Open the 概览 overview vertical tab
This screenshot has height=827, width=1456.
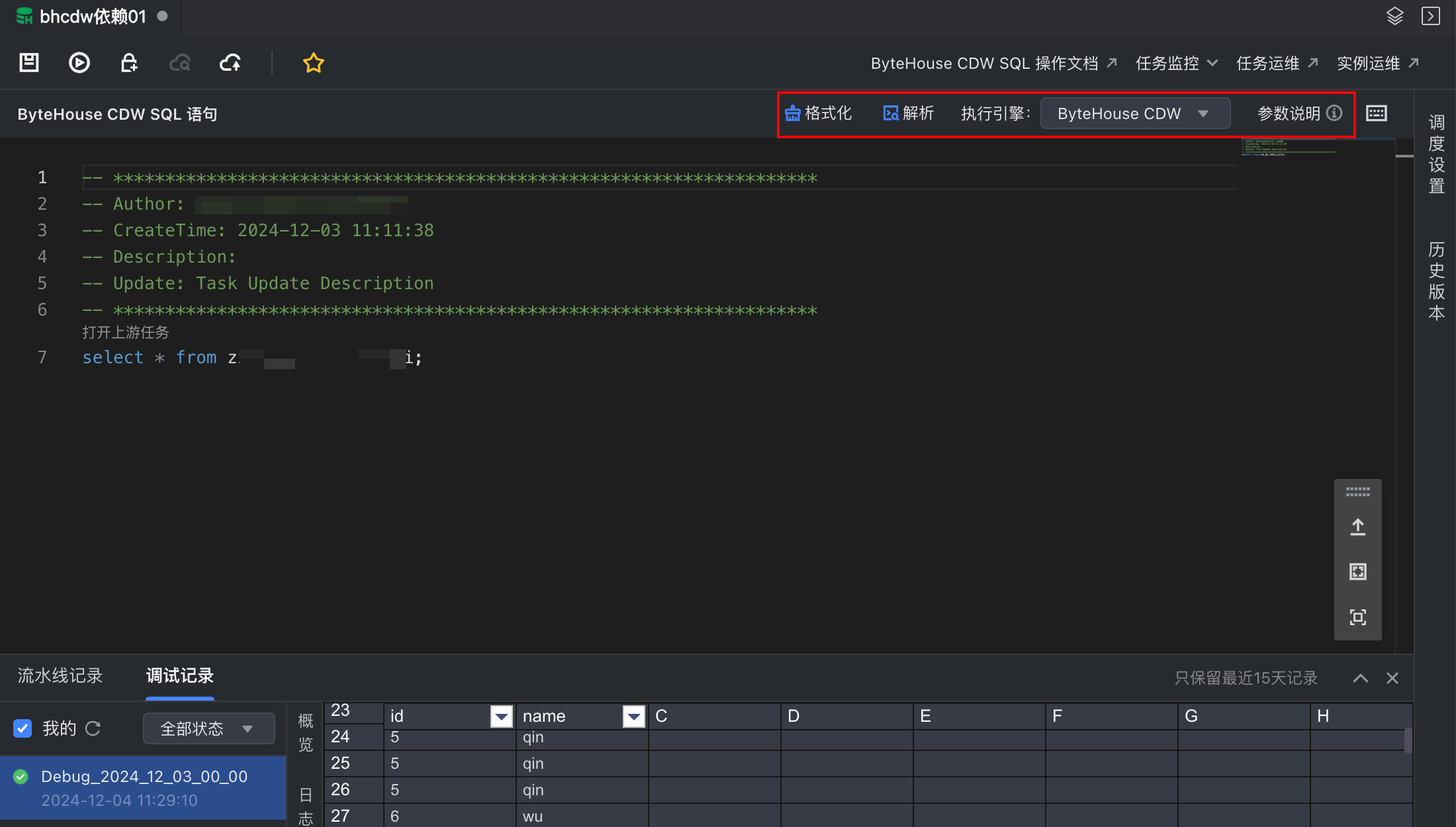(305, 732)
